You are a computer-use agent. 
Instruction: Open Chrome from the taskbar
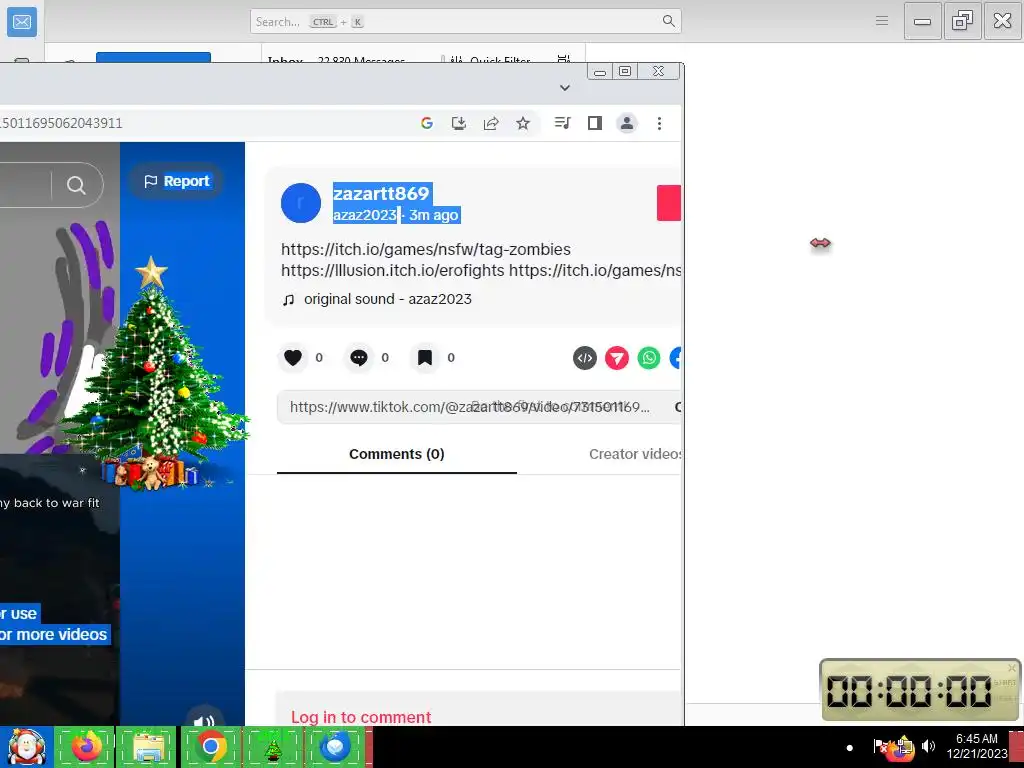(x=210, y=746)
